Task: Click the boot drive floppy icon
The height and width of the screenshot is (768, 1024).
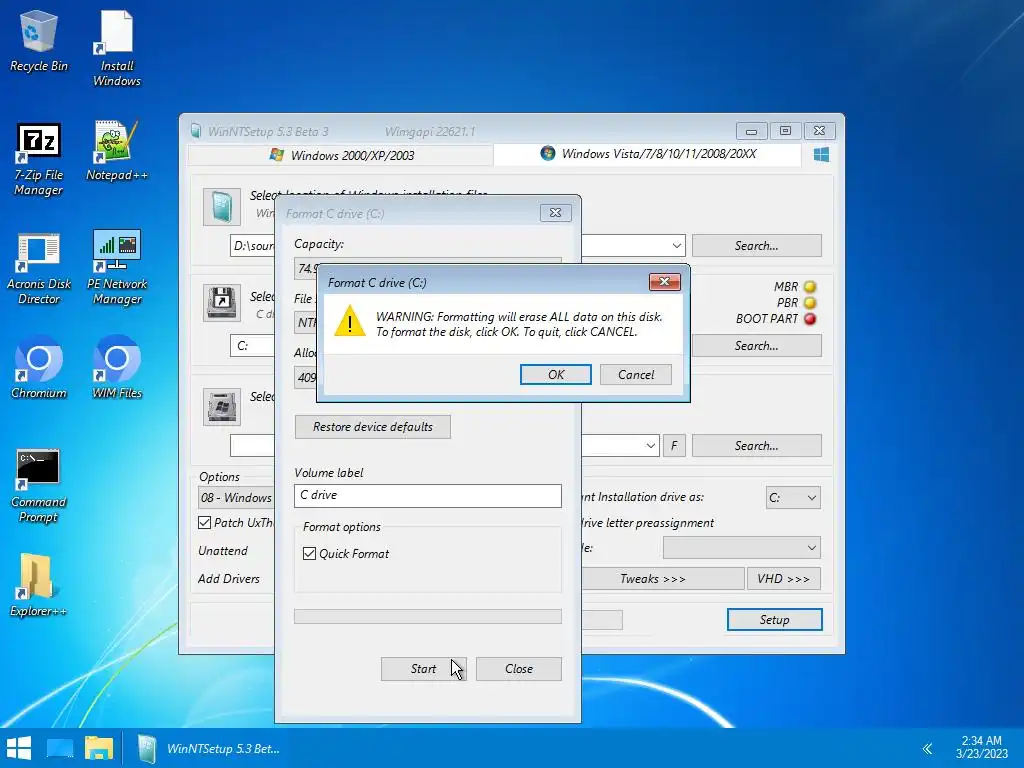Action: [221, 302]
